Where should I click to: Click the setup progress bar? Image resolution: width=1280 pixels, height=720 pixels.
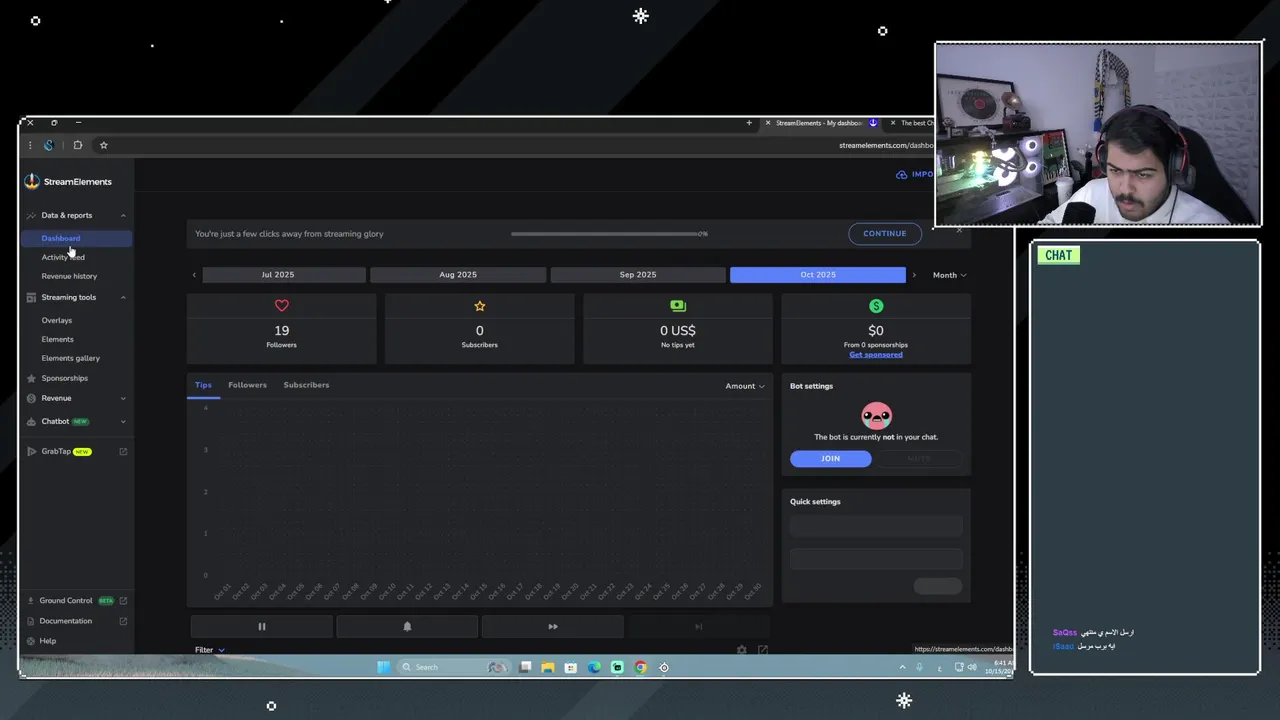(605, 234)
